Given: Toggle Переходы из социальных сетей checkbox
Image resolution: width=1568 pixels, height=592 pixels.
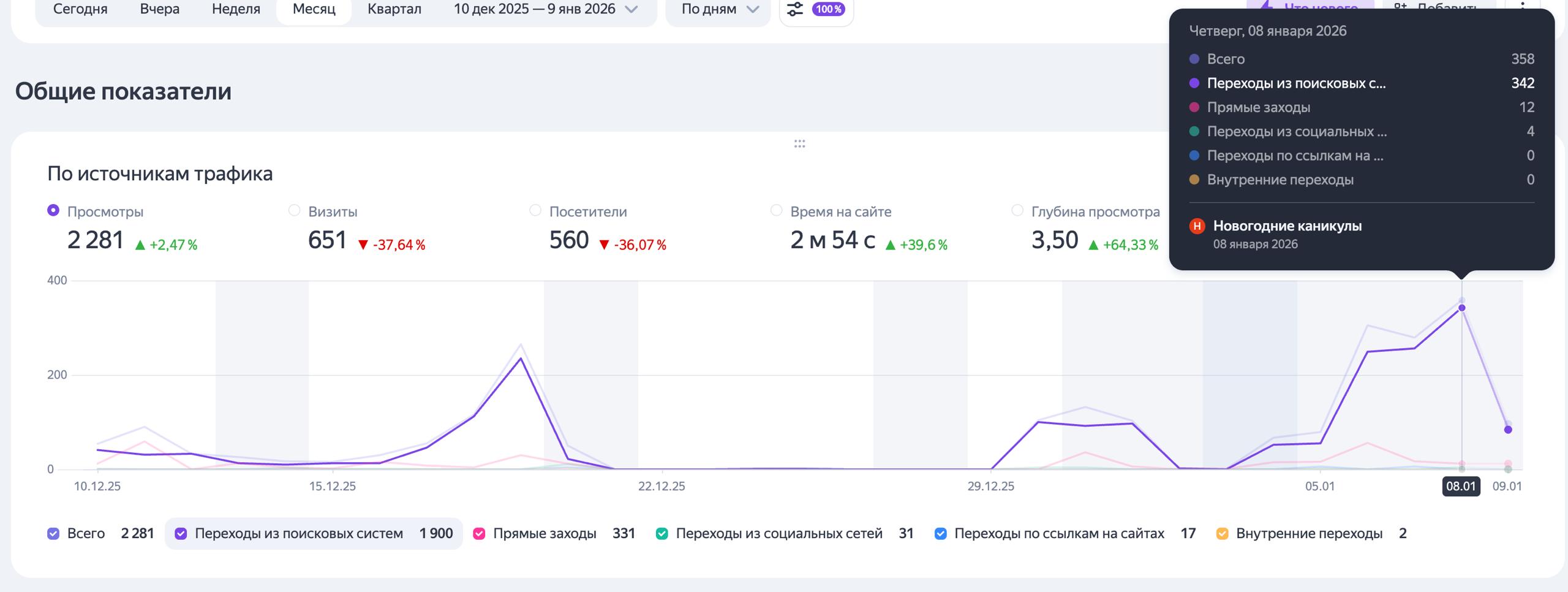Looking at the screenshot, I should pos(662,534).
